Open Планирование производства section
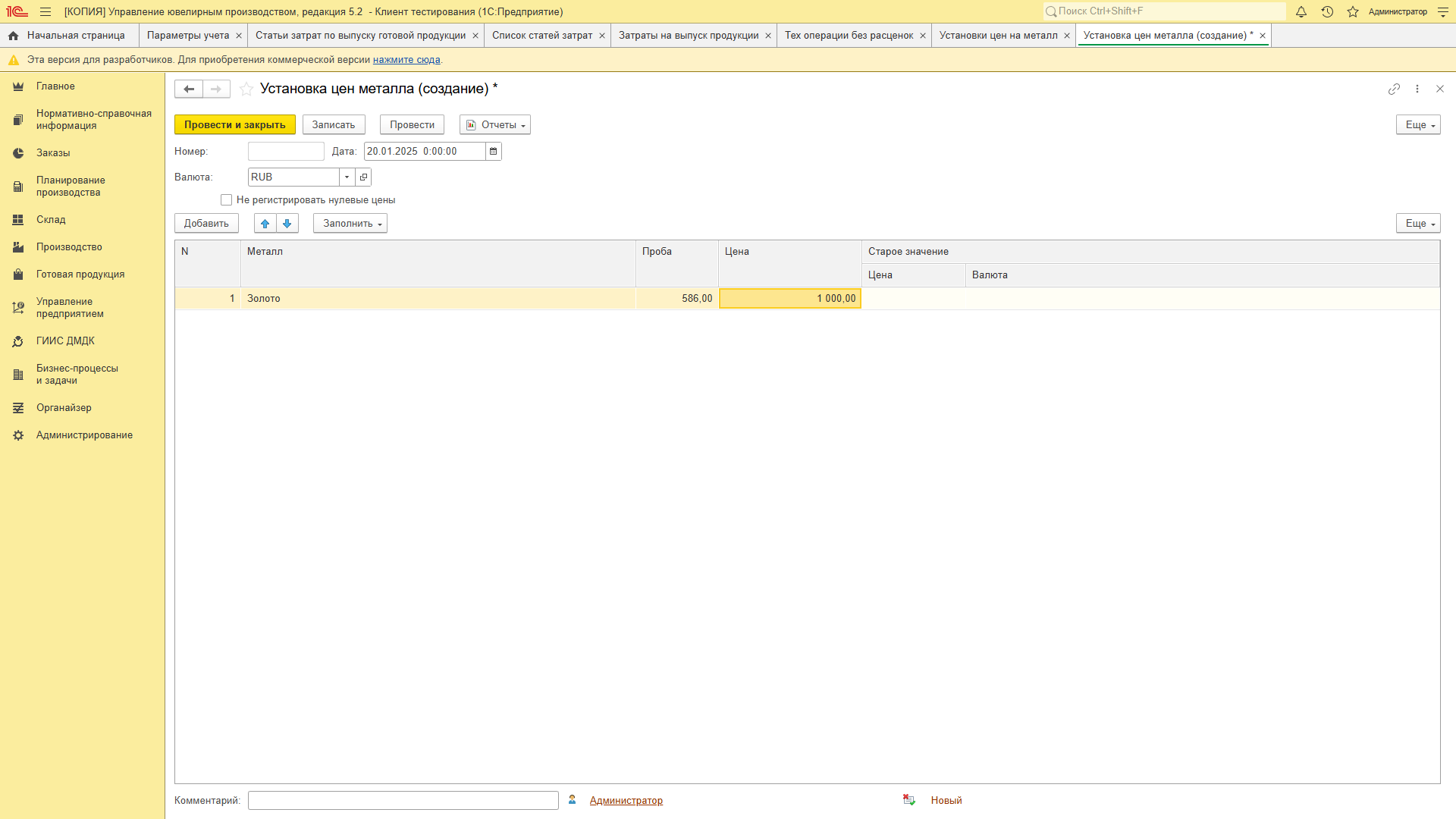This screenshot has height=819, width=1456. pyautogui.click(x=71, y=187)
